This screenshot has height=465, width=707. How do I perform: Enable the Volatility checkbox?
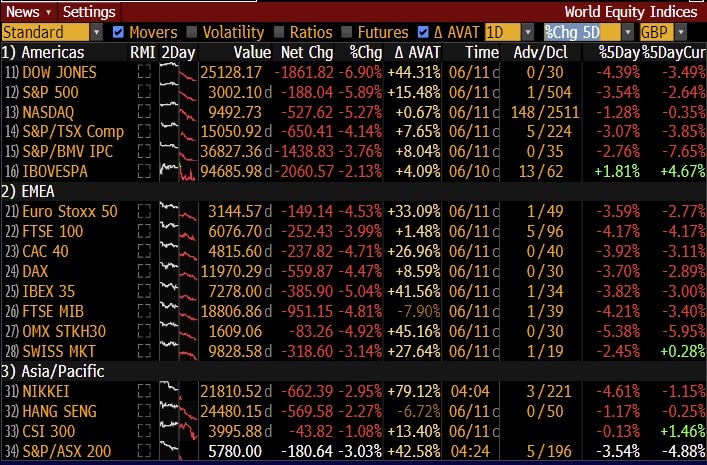[x=192, y=32]
